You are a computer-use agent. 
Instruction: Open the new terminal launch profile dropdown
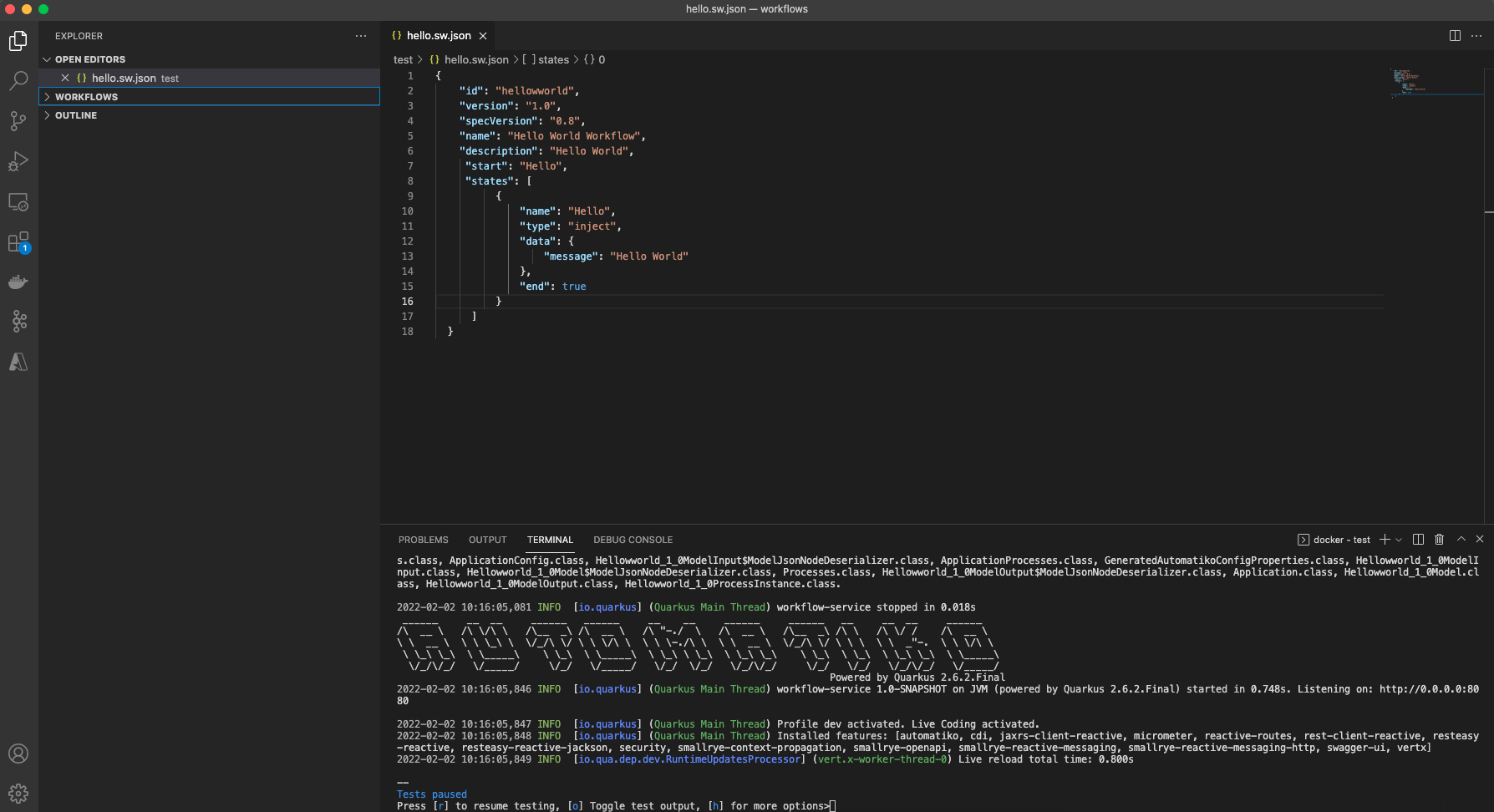[x=1399, y=540]
